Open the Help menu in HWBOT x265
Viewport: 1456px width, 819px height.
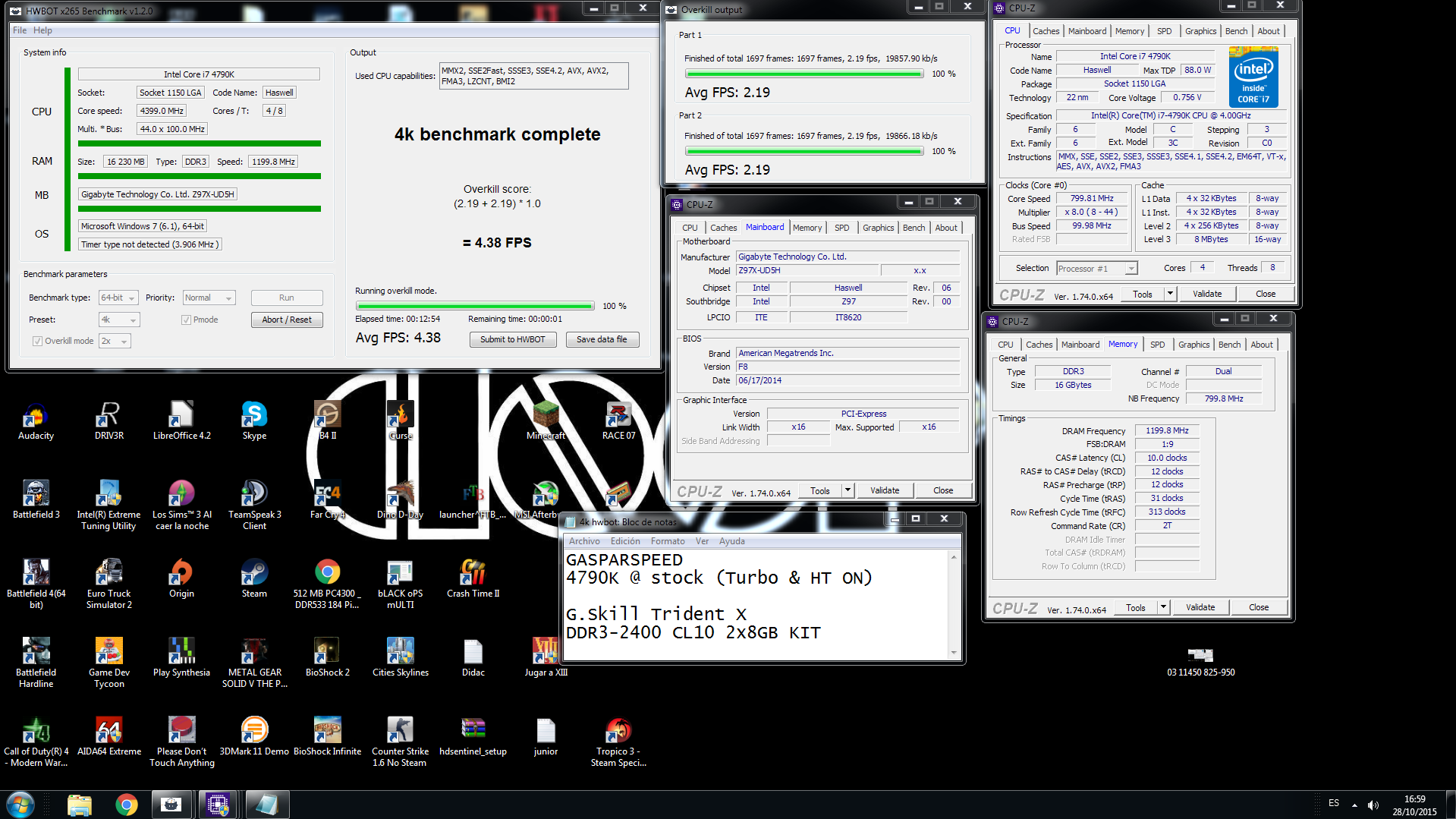click(x=42, y=30)
